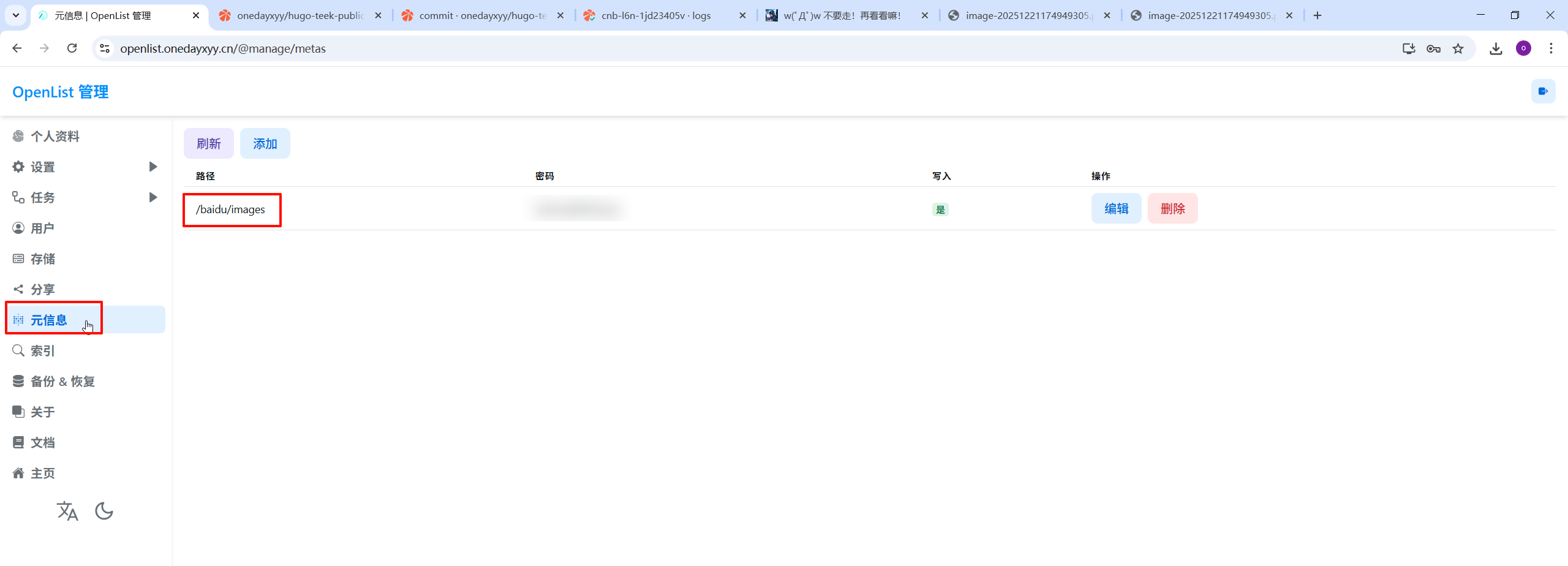
Task: Click the OpenList 管理 title link
Action: click(61, 92)
